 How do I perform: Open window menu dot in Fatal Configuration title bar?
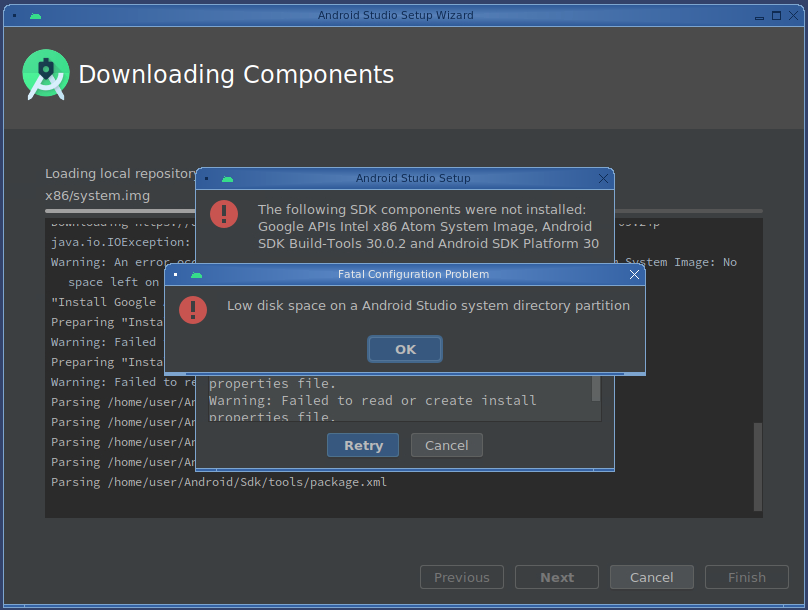(x=176, y=275)
